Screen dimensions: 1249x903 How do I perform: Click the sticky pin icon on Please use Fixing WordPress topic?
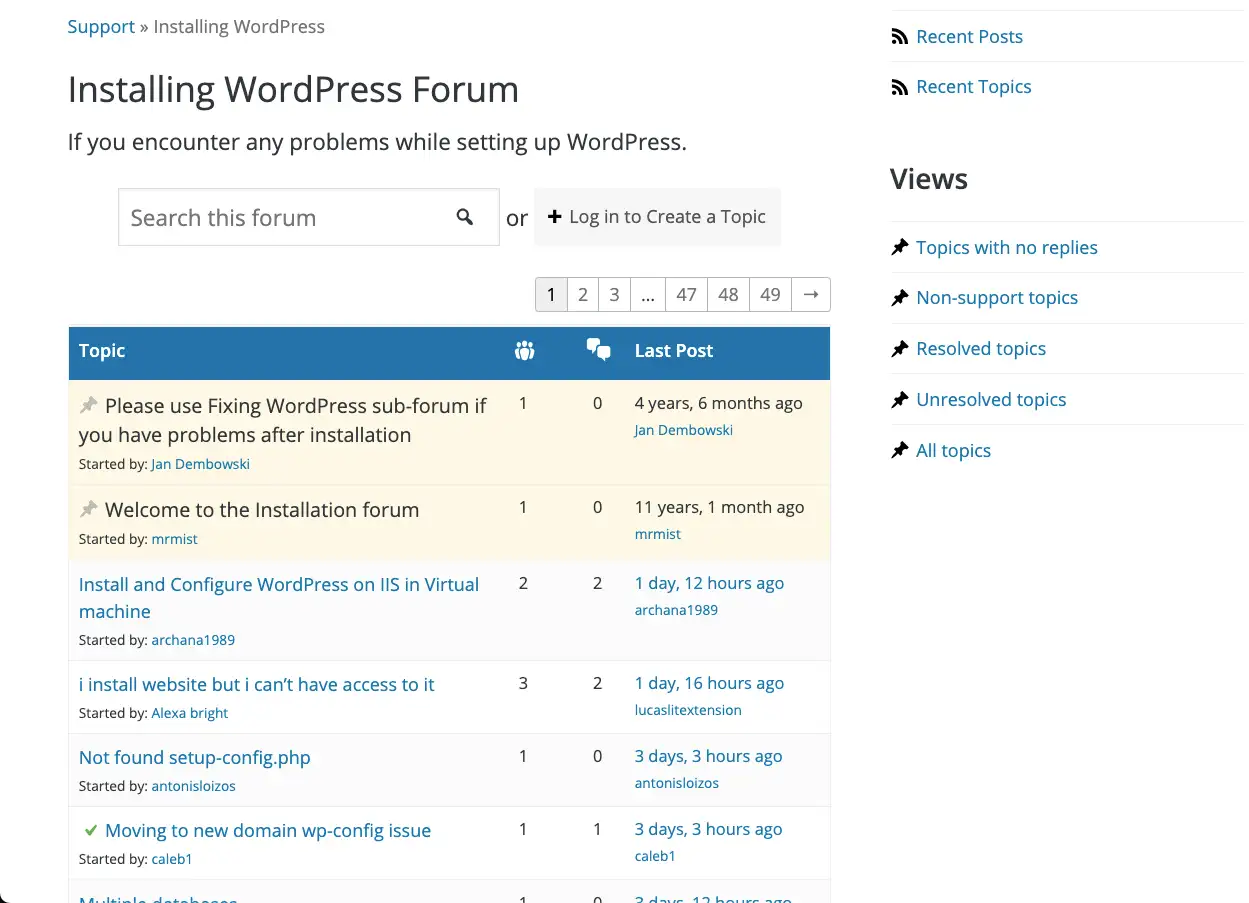pos(89,405)
